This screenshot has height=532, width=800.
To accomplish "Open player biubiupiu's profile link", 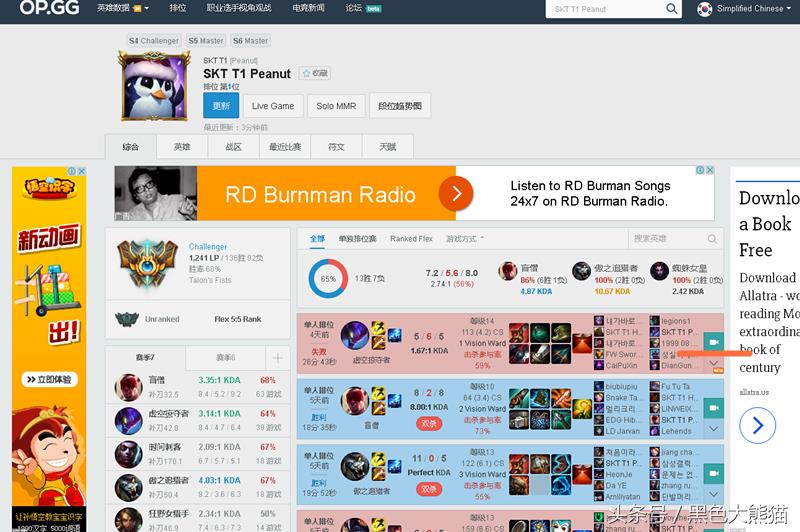I will 621,387.
